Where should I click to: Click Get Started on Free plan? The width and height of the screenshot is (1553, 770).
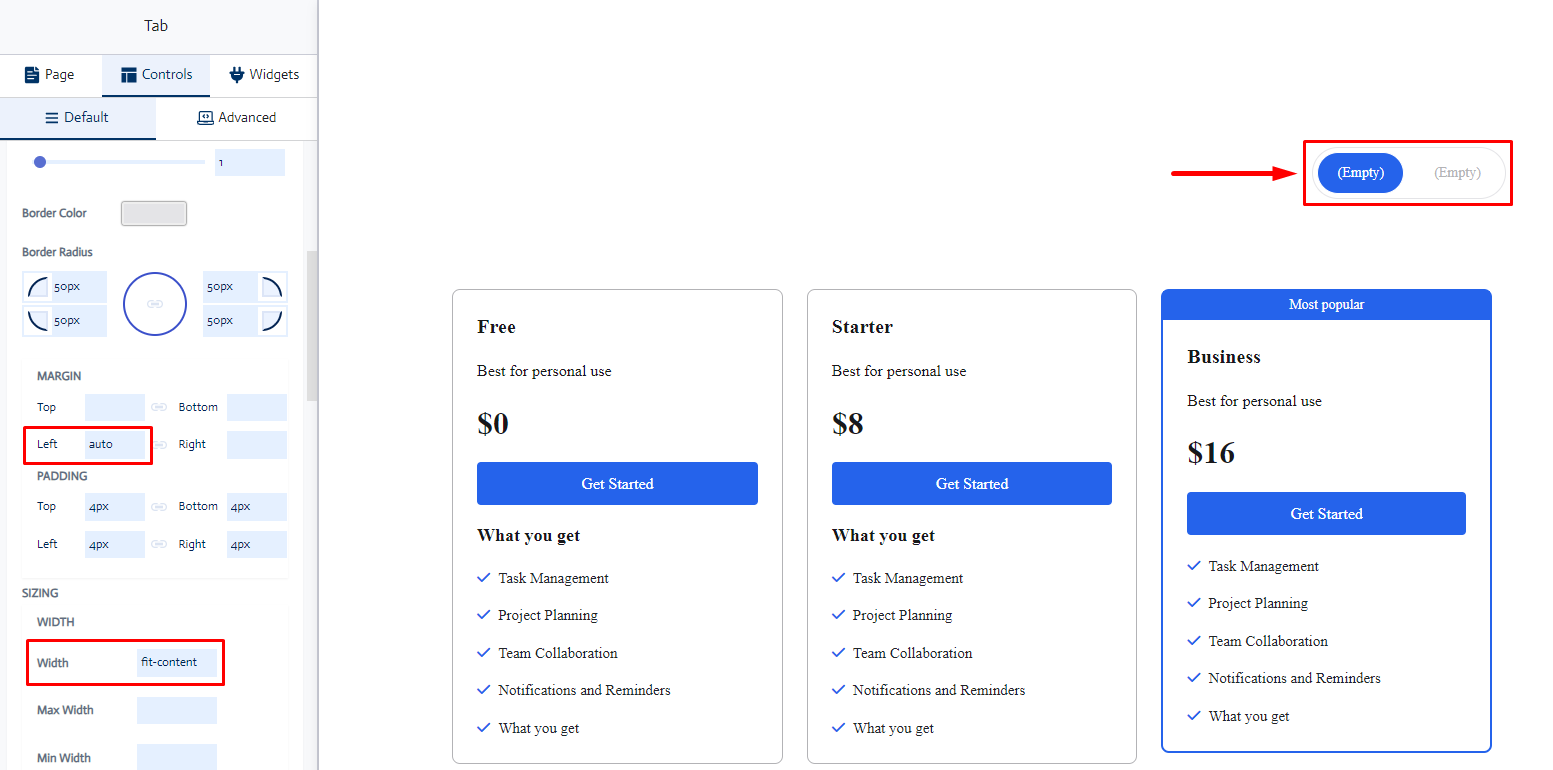[617, 483]
